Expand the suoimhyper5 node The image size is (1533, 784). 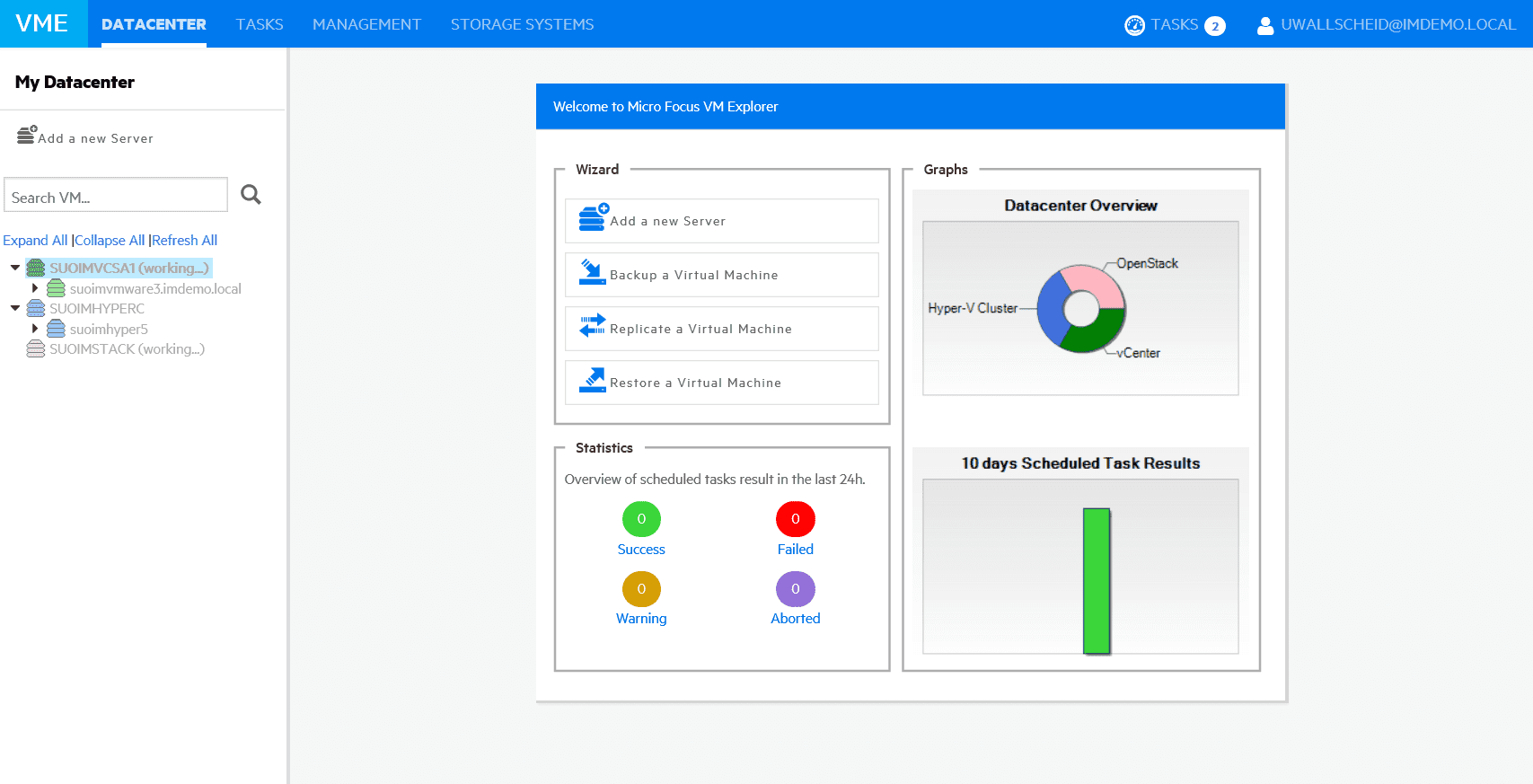point(35,329)
